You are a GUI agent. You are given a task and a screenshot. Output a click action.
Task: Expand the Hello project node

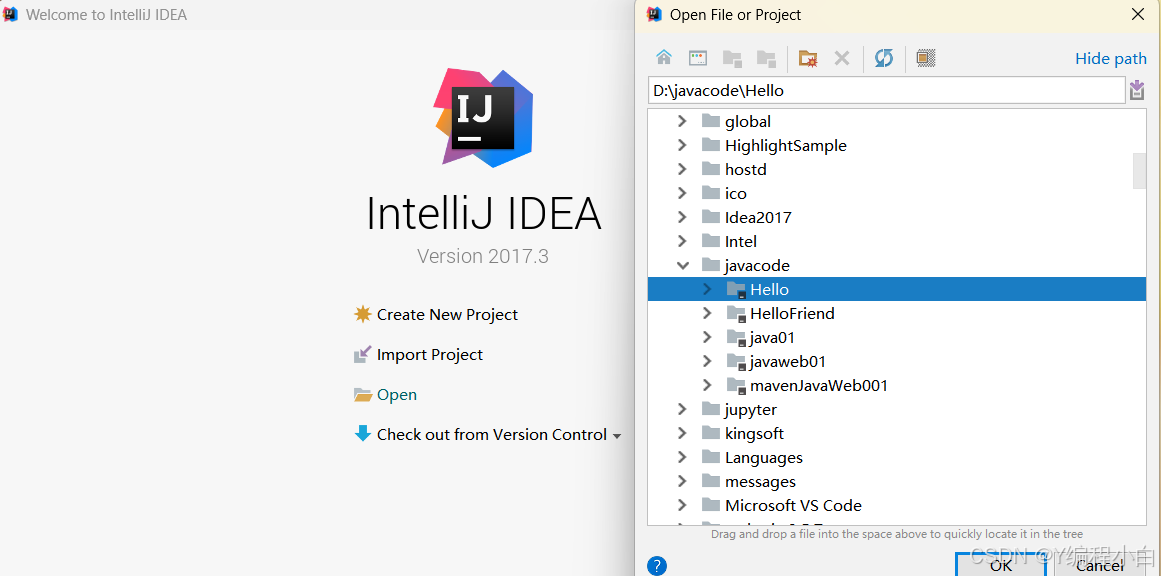click(707, 289)
